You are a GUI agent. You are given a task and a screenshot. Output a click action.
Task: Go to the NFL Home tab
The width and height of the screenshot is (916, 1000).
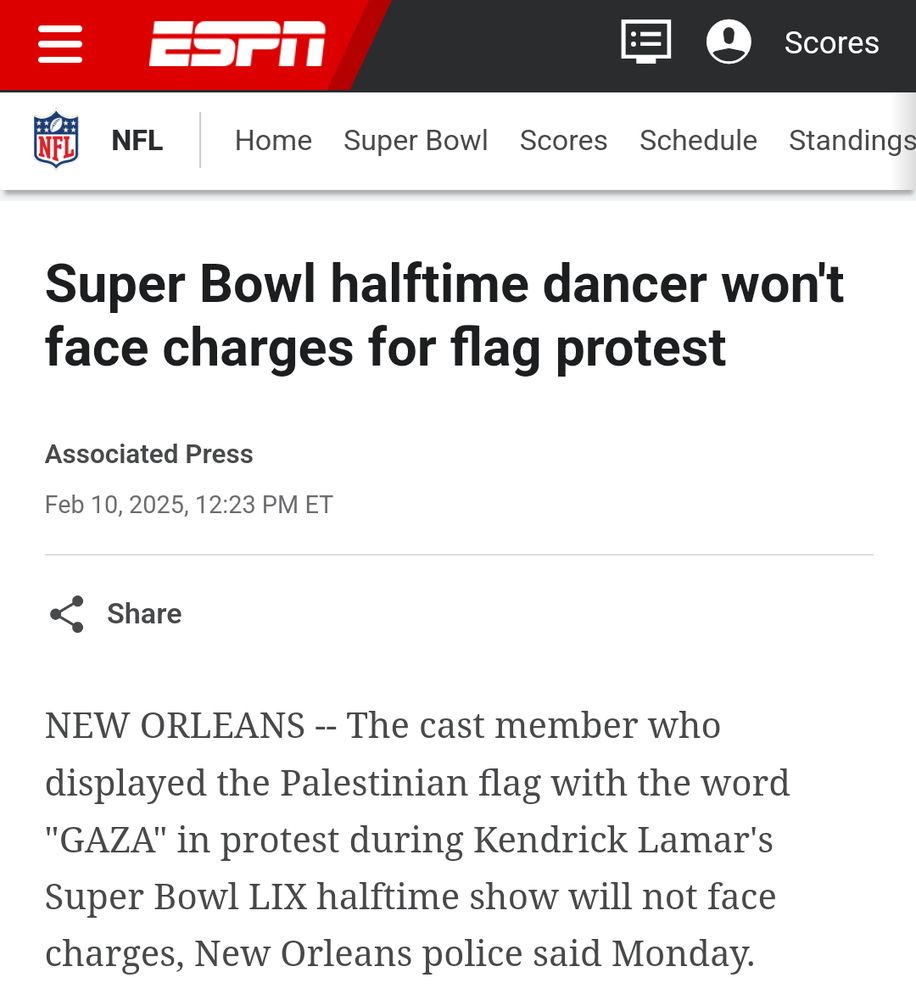[x=273, y=140]
